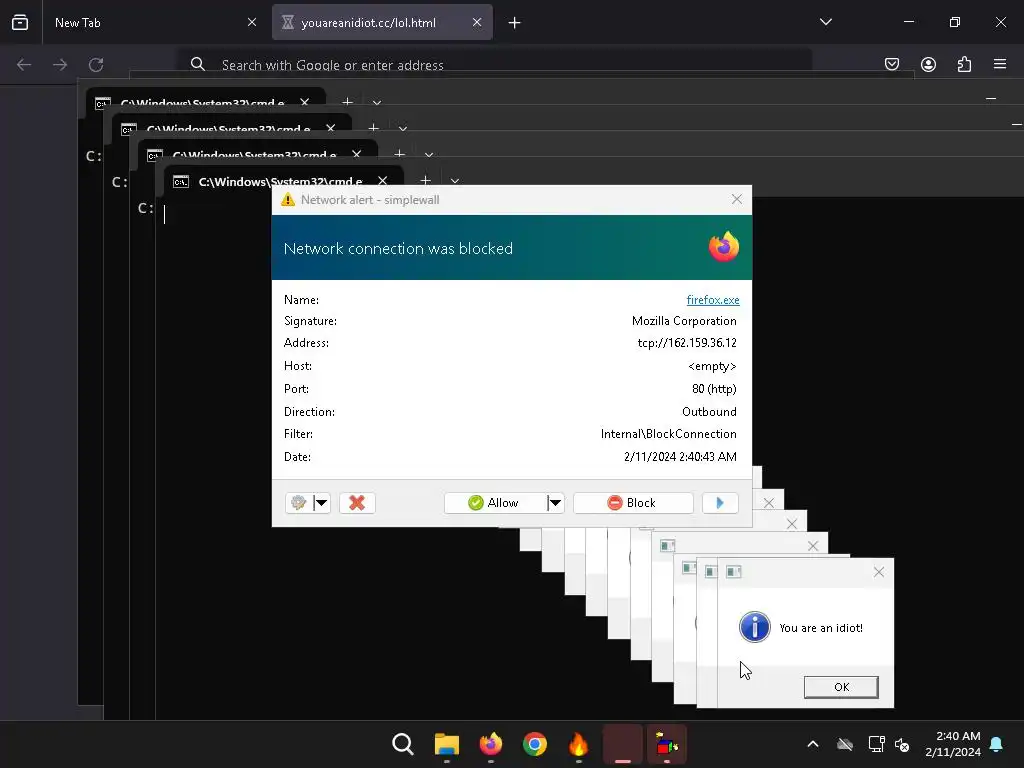Close the New Tab tab
This screenshot has width=1024, height=768.
point(251,22)
